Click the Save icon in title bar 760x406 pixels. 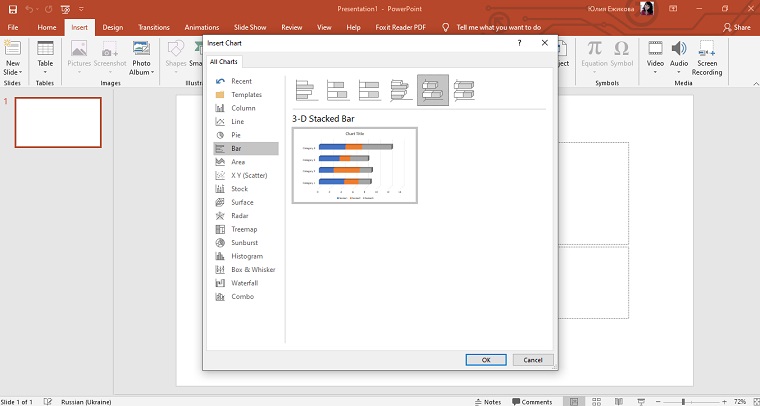12,9
